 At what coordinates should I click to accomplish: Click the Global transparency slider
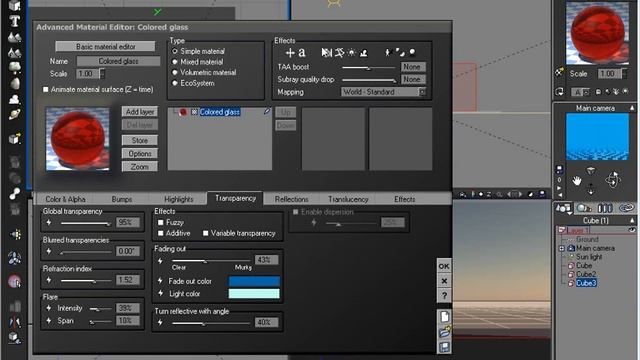pyautogui.click(x=86, y=223)
